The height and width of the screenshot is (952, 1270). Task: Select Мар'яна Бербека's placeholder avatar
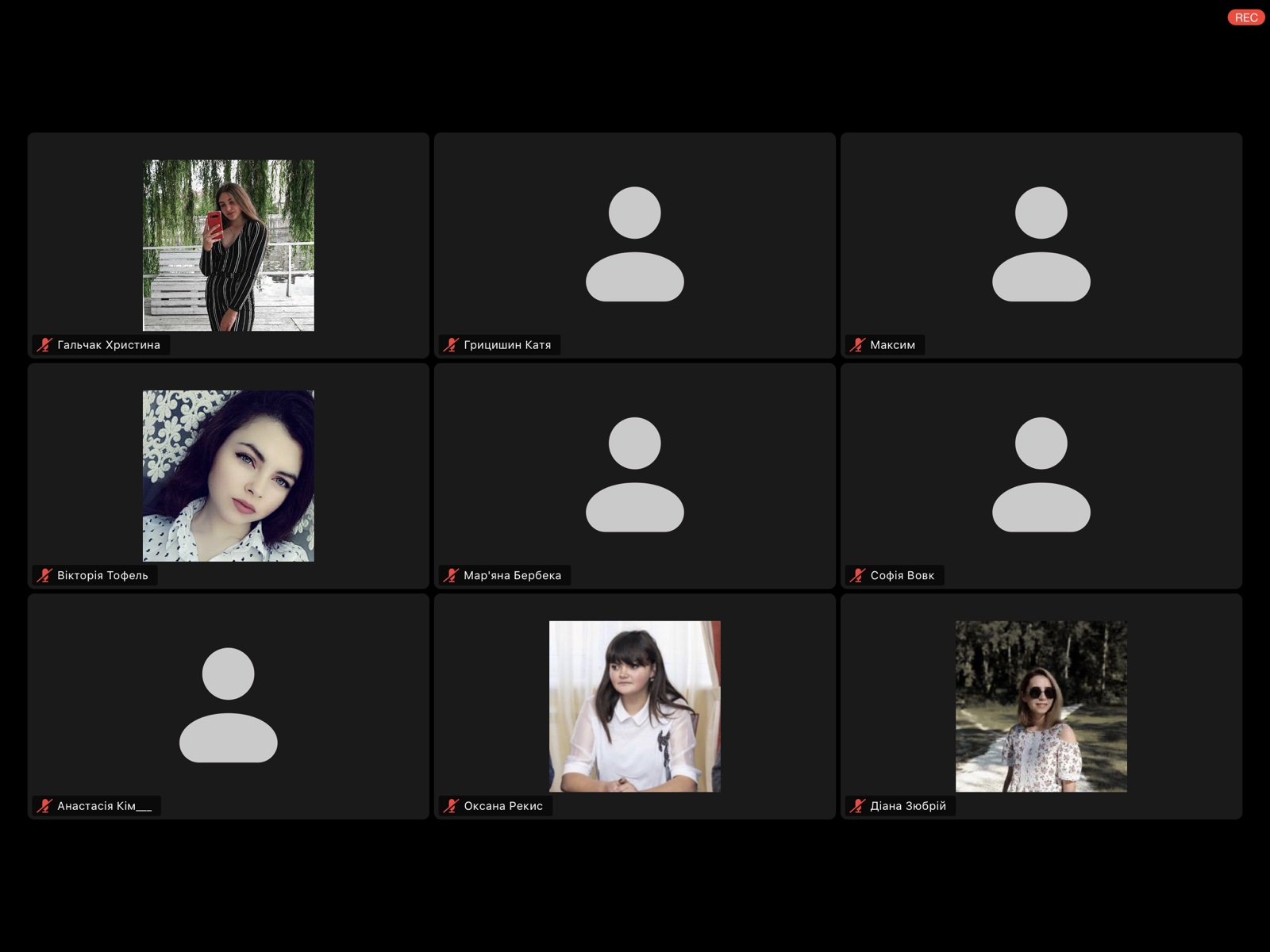point(635,474)
